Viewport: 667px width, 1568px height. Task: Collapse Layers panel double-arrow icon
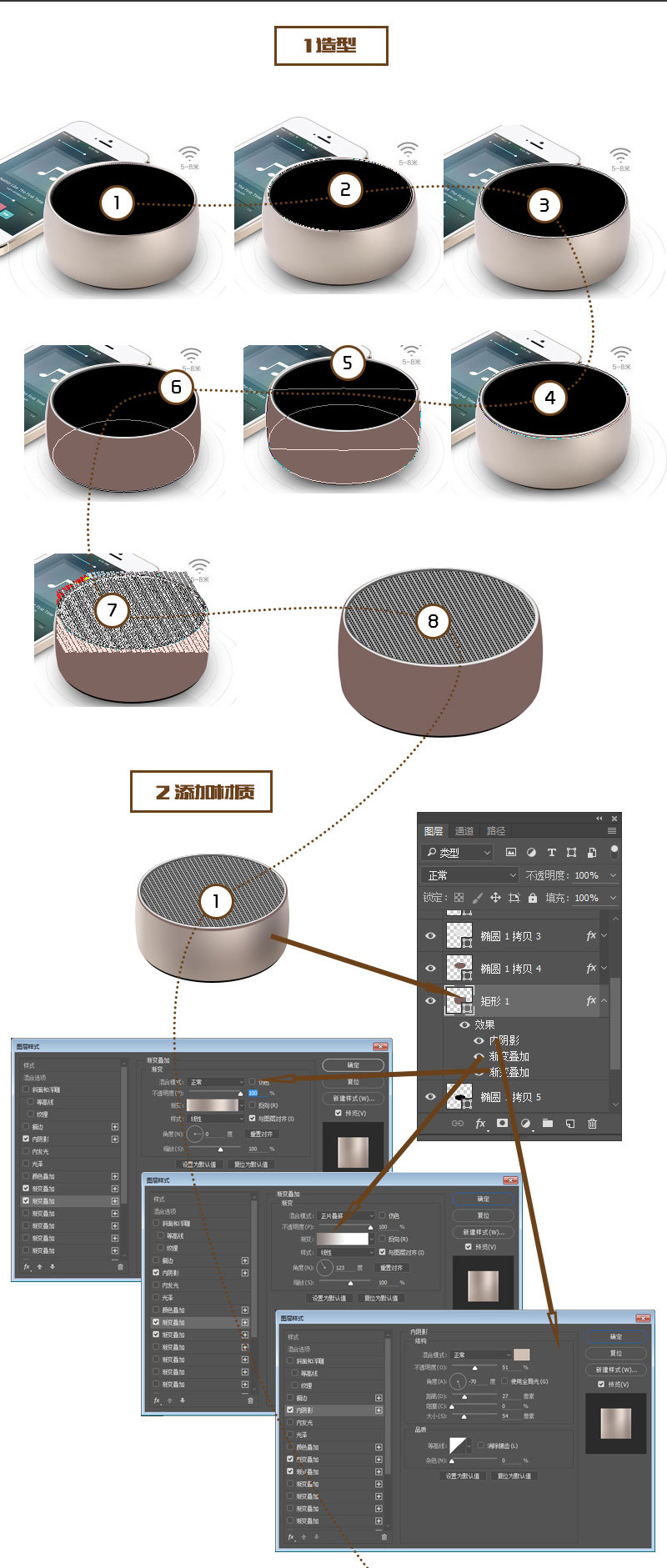tap(599, 819)
